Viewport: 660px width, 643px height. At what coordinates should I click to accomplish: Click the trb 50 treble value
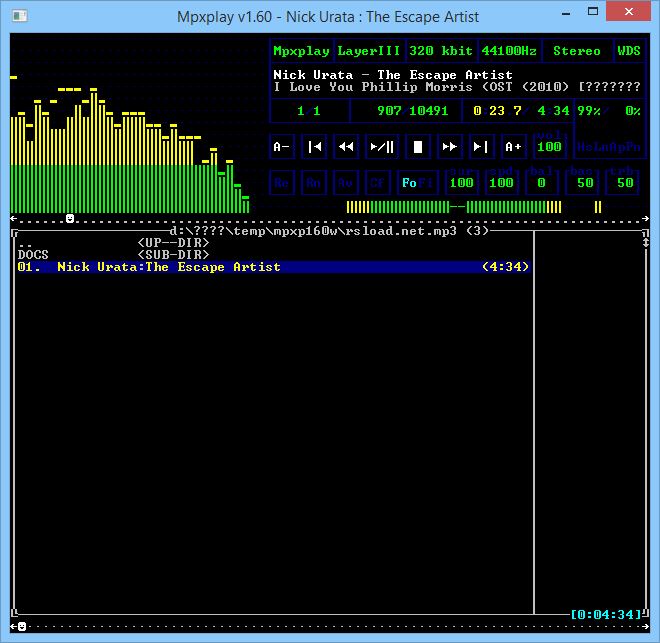pos(622,181)
